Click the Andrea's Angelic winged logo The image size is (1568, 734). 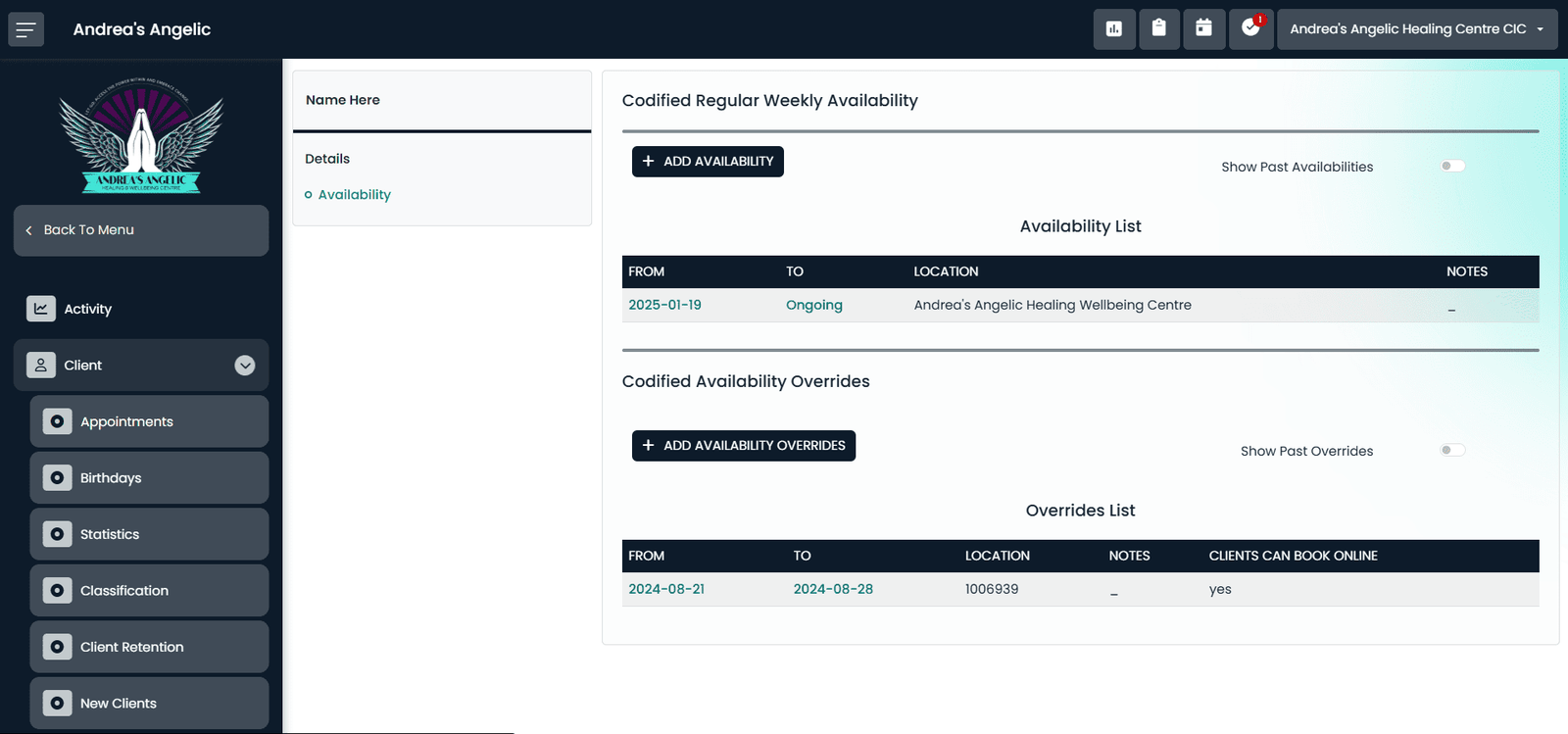click(x=141, y=135)
